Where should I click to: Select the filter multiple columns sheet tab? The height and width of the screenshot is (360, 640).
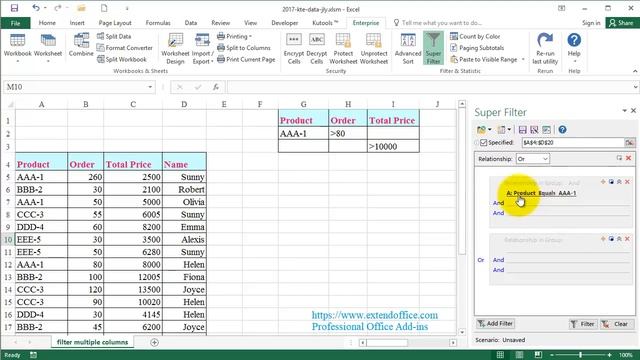(92, 342)
